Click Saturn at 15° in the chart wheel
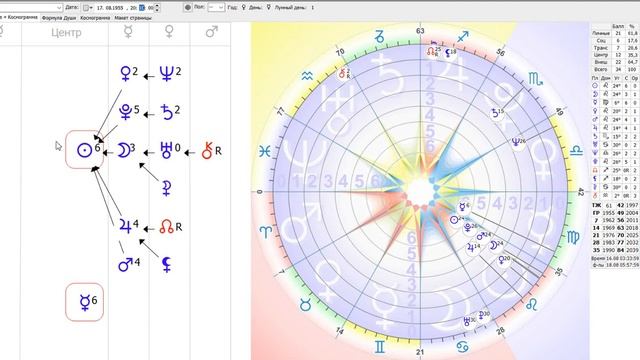Image resolution: width=640 pixels, height=360 pixels. coord(497,113)
